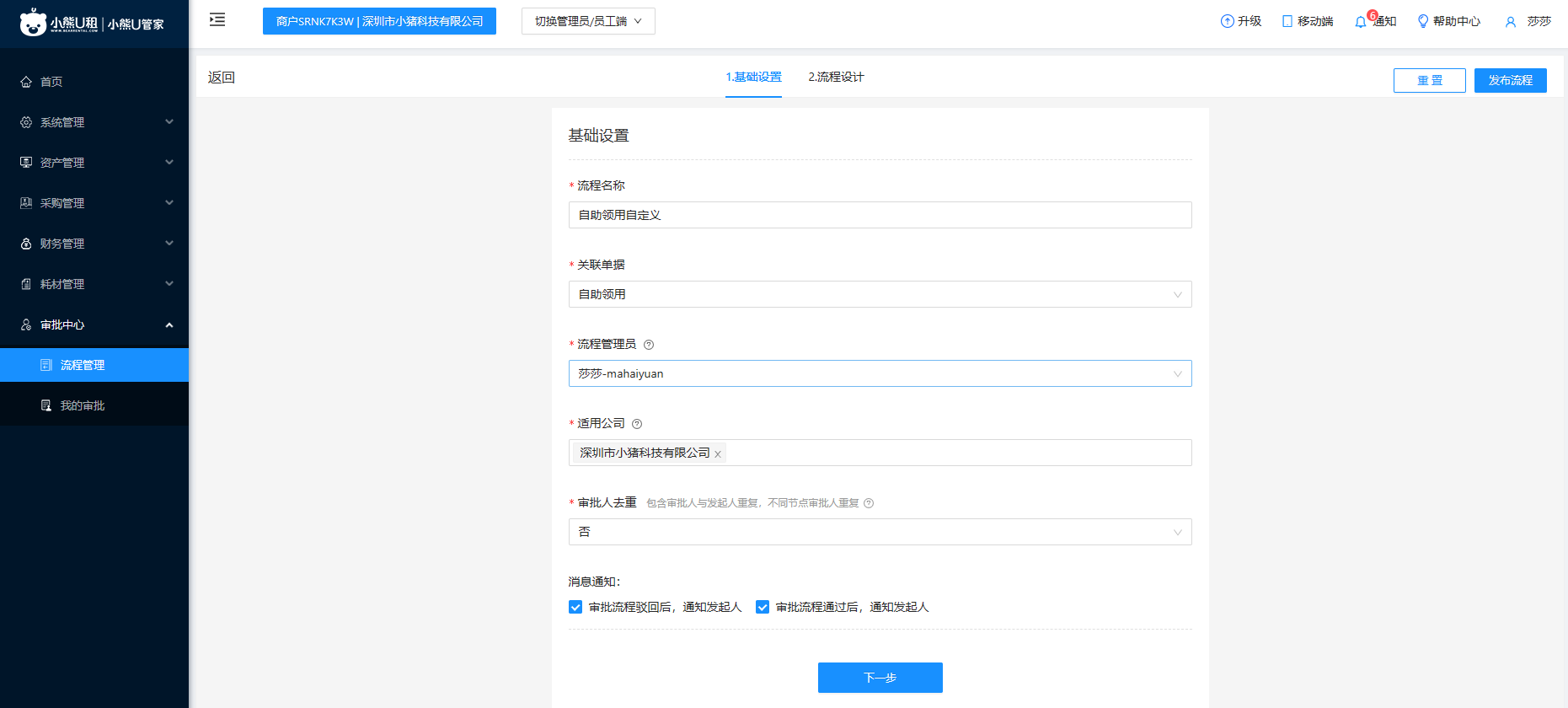Switch to 1.基础设置 tab
The height and width of the screenshot is (708, 1568).
753,77
